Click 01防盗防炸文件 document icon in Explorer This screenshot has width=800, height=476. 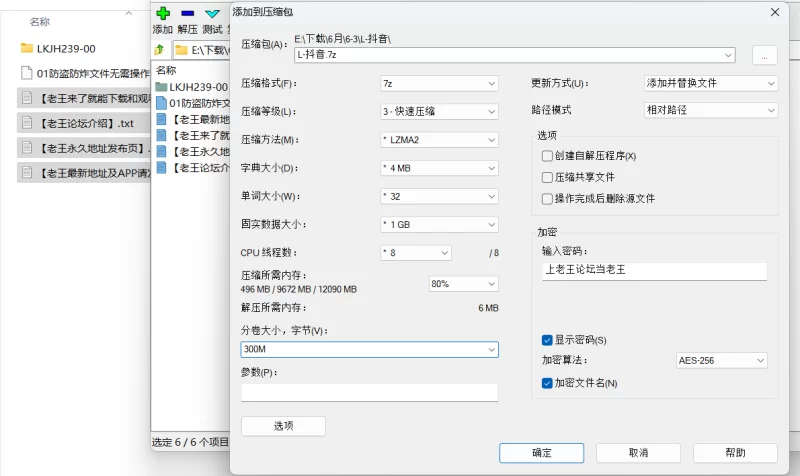(27, 73)
